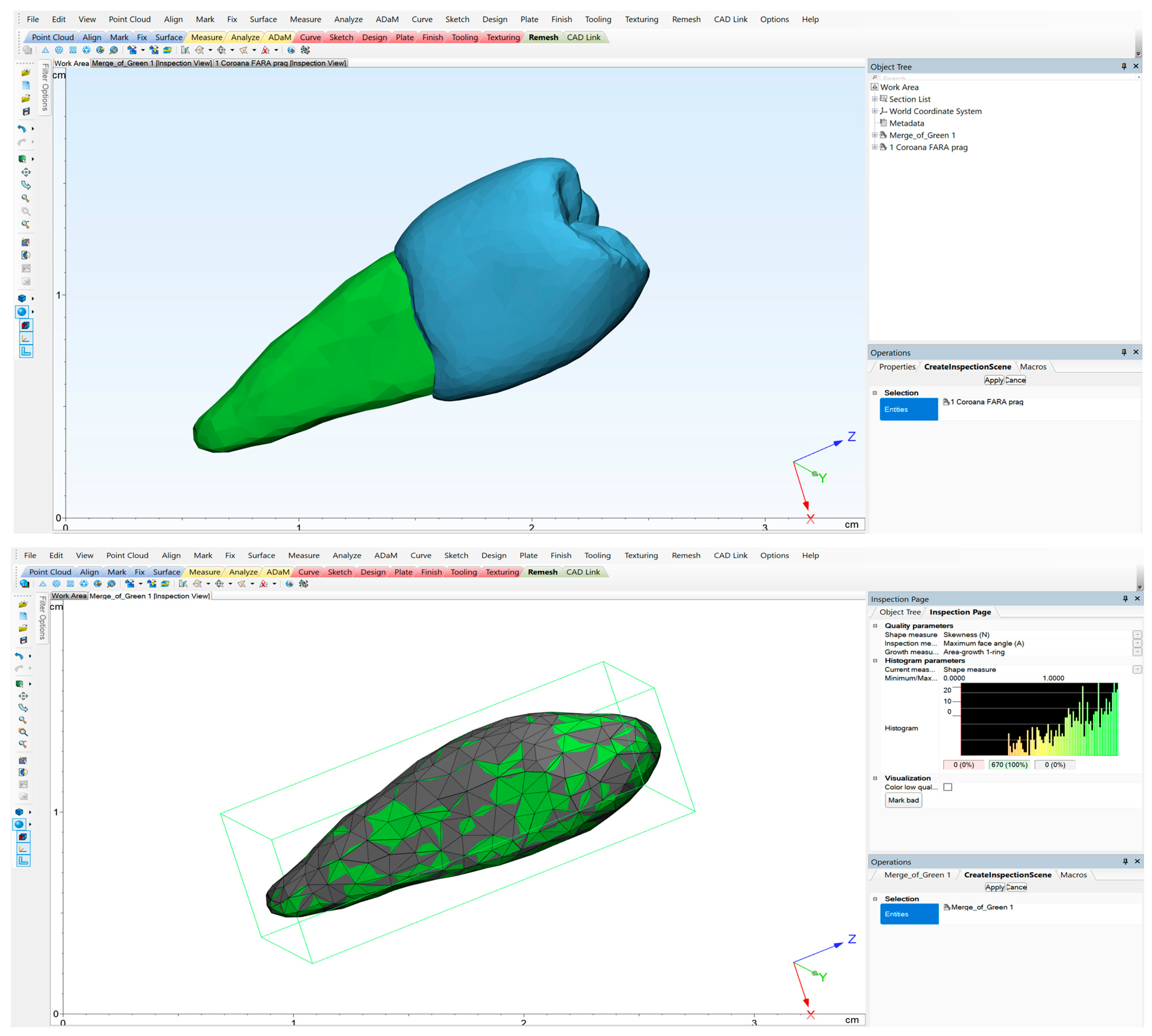
Task: Pin the Object Tree panel
Action: [x=1123, y=67]
